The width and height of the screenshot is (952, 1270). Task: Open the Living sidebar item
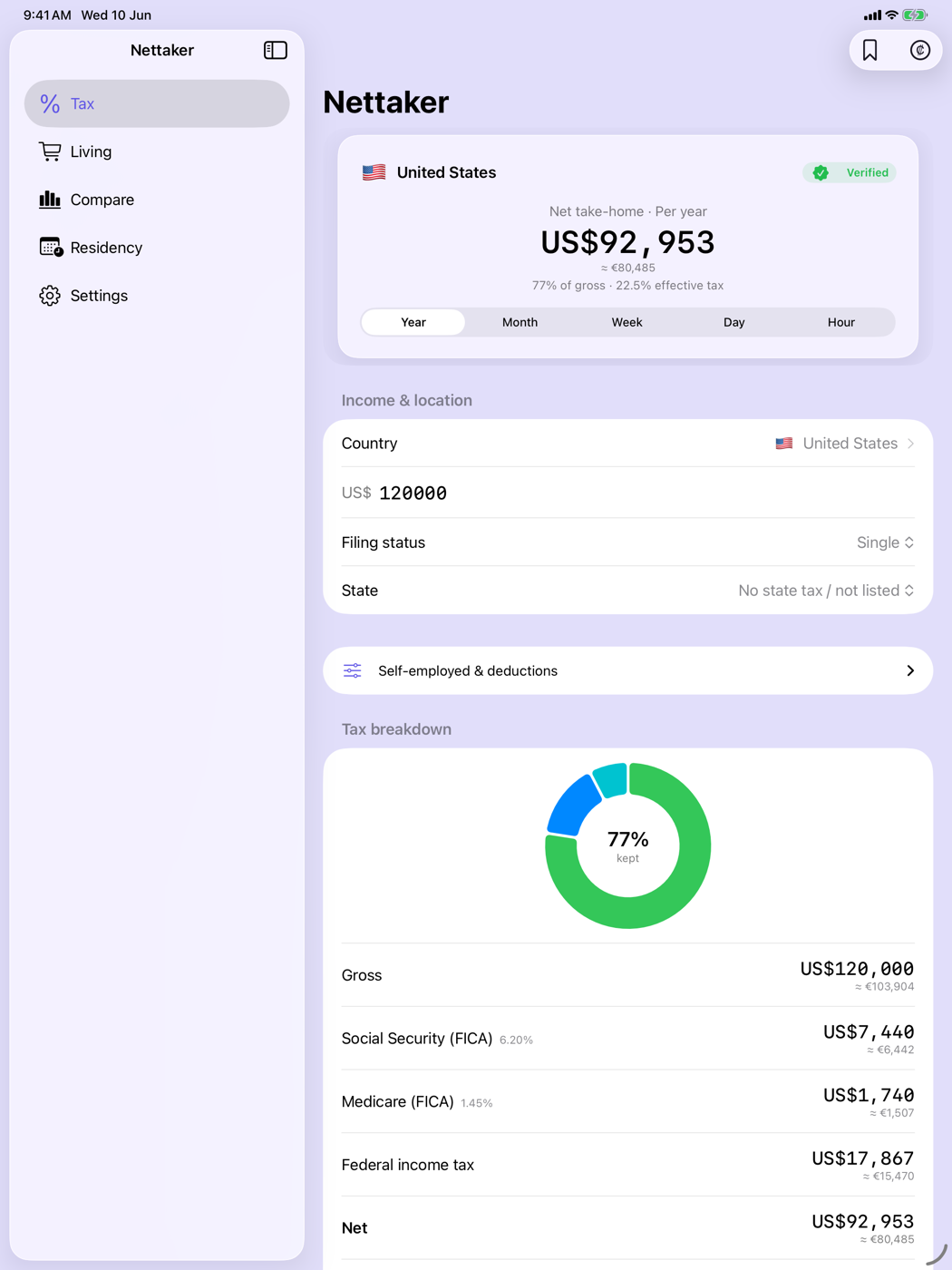(x=157, y=151)
